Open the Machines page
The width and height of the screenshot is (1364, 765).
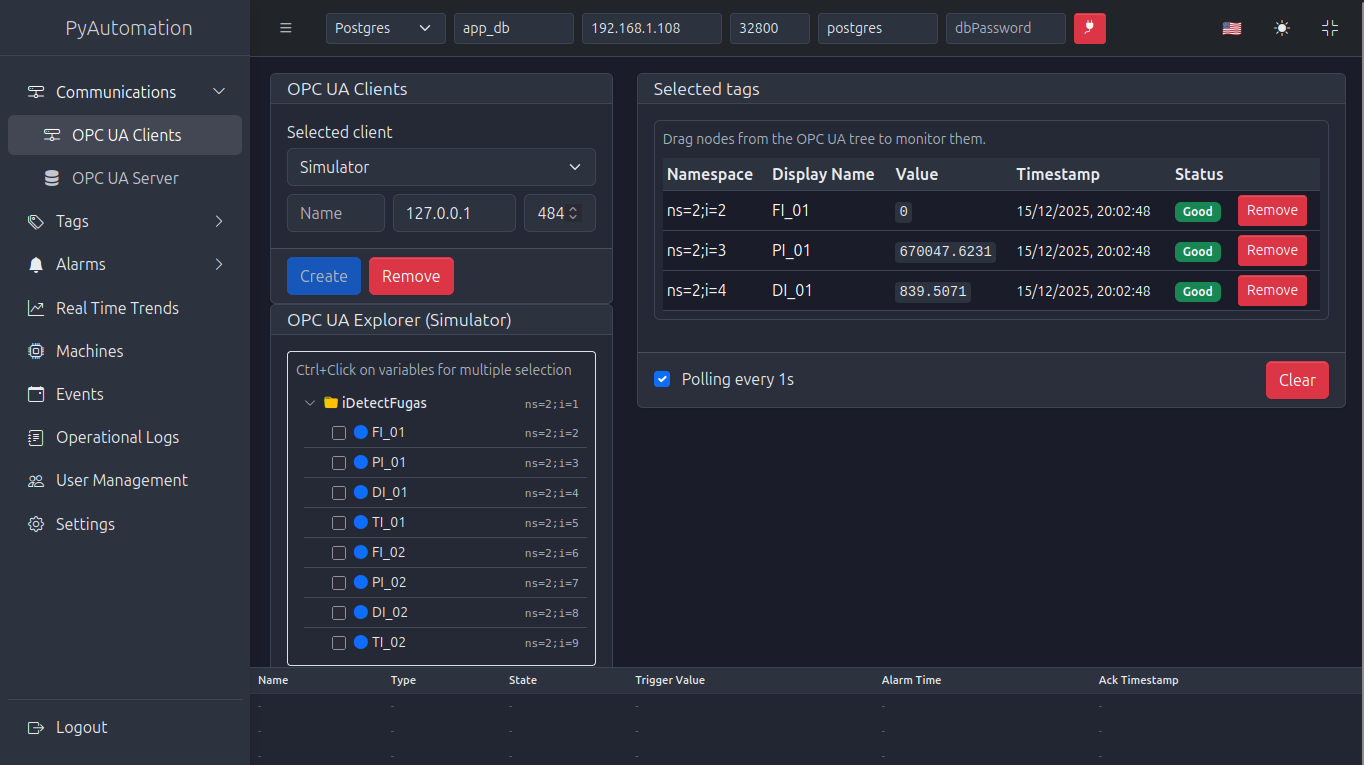[125, 351]
